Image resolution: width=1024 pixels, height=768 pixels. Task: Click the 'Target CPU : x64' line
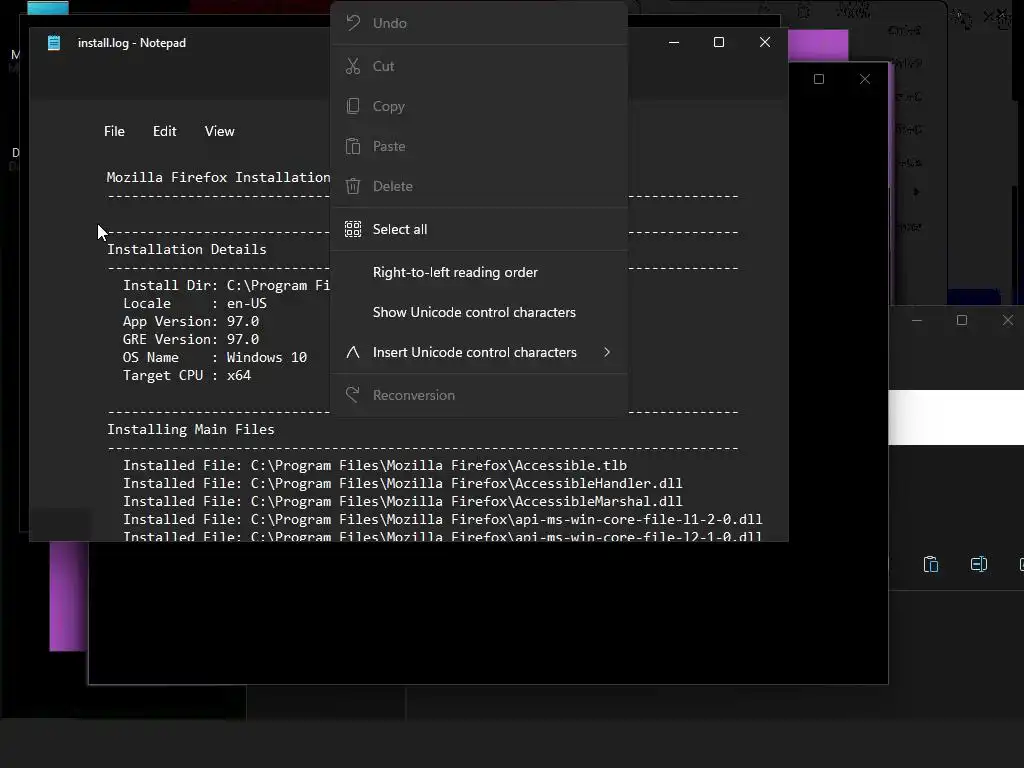(x=187, y=376)
